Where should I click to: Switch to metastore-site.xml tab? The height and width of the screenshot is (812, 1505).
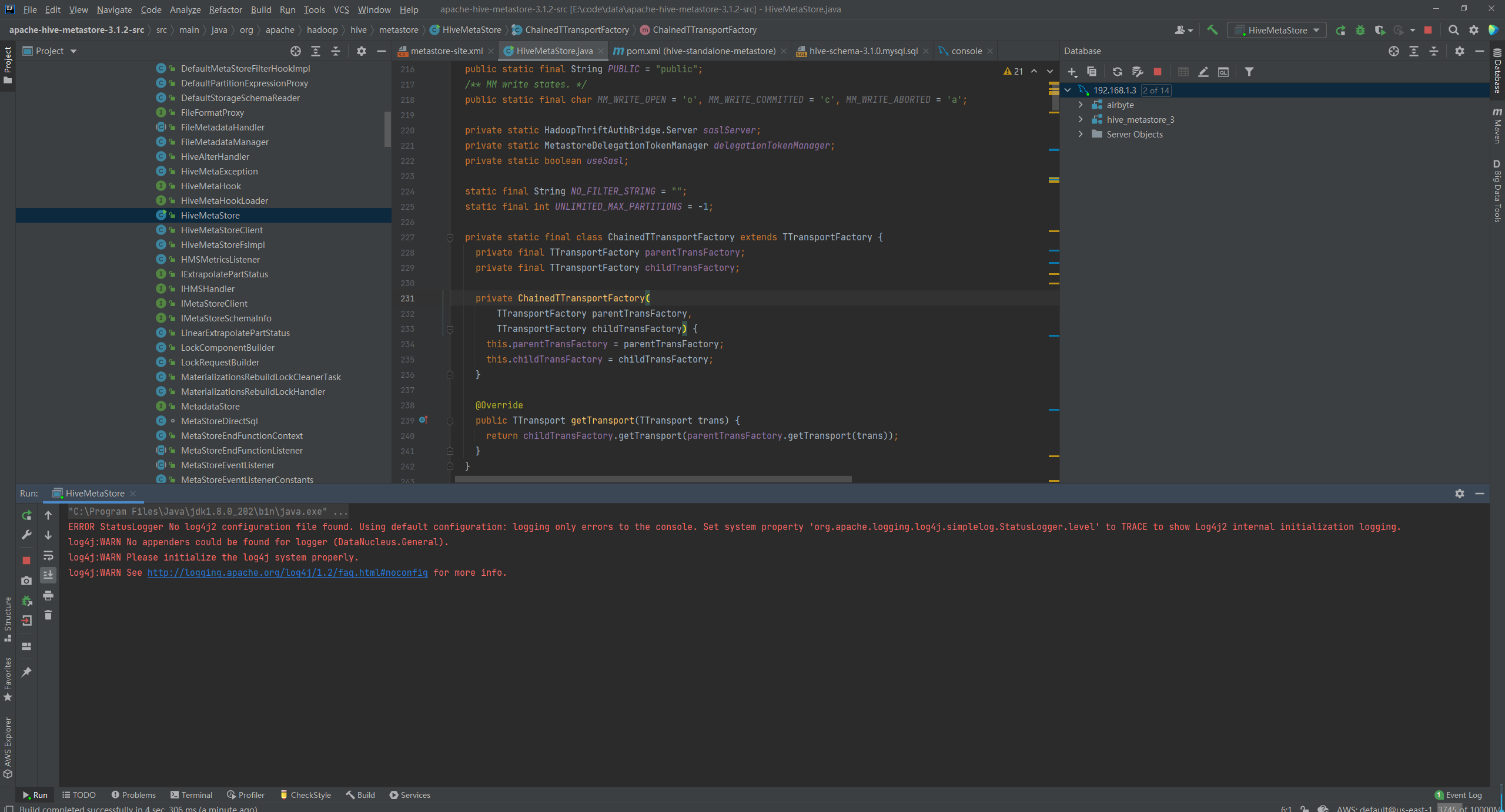(446, 51)
